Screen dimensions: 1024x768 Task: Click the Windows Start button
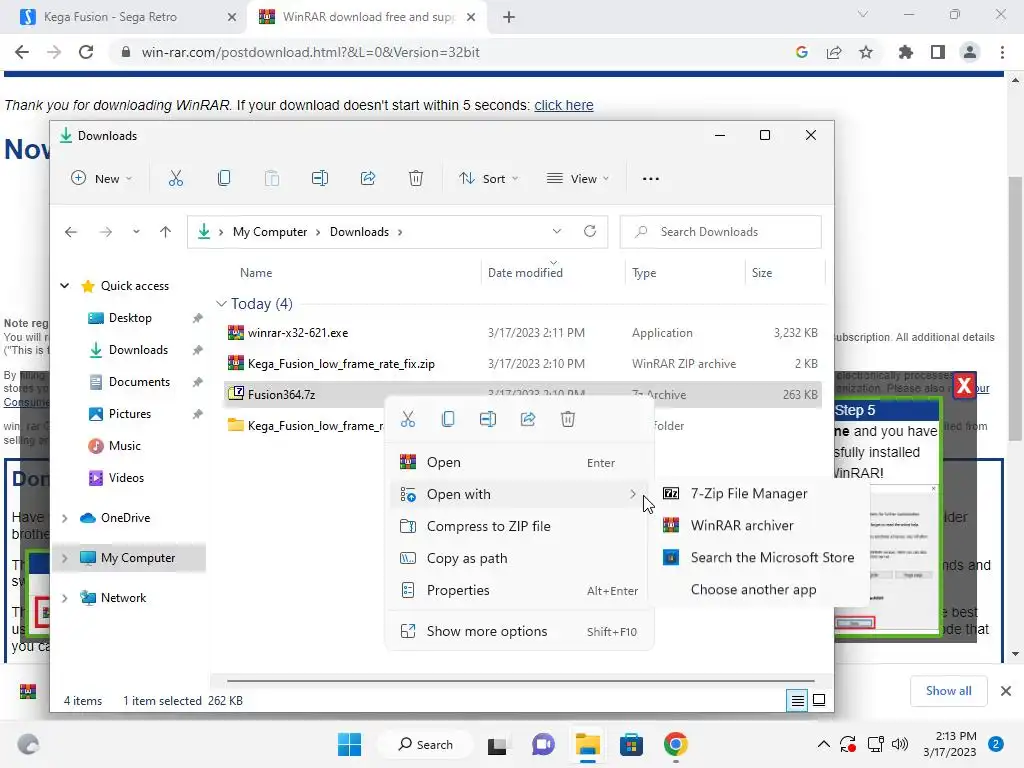click(x=349, y=744)
